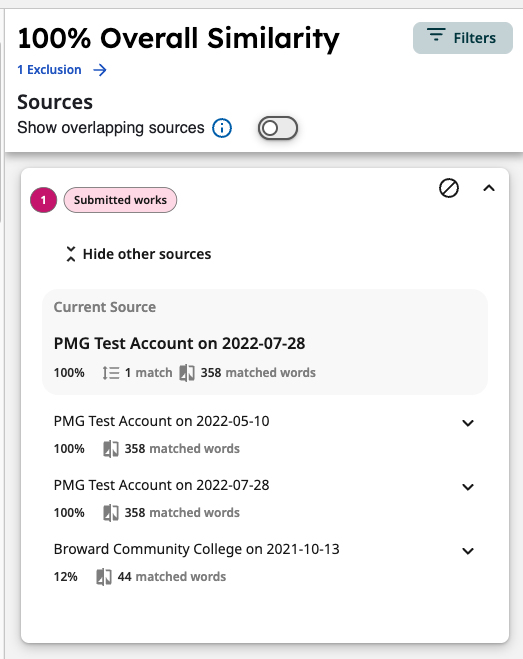Click the collapse arrows icon beside Hide other sources
This screenshot has width=523, height=659.
point(71,254)
